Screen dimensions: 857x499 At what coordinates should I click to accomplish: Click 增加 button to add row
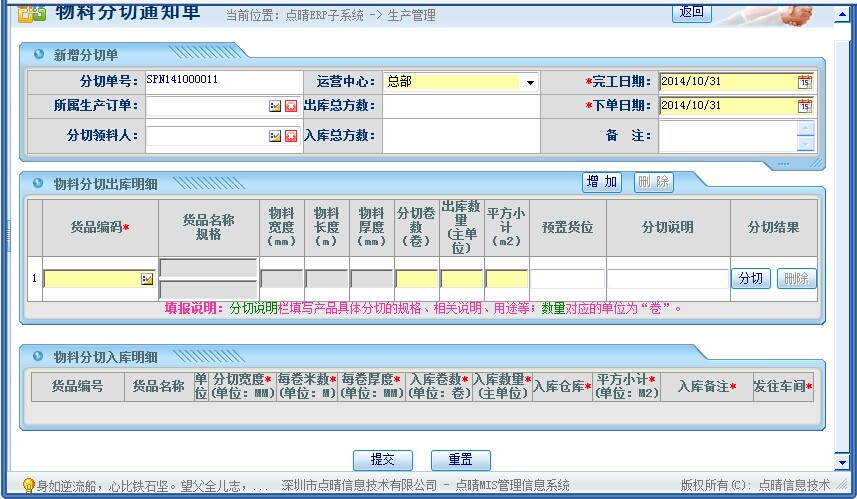(x=602, y=182)
